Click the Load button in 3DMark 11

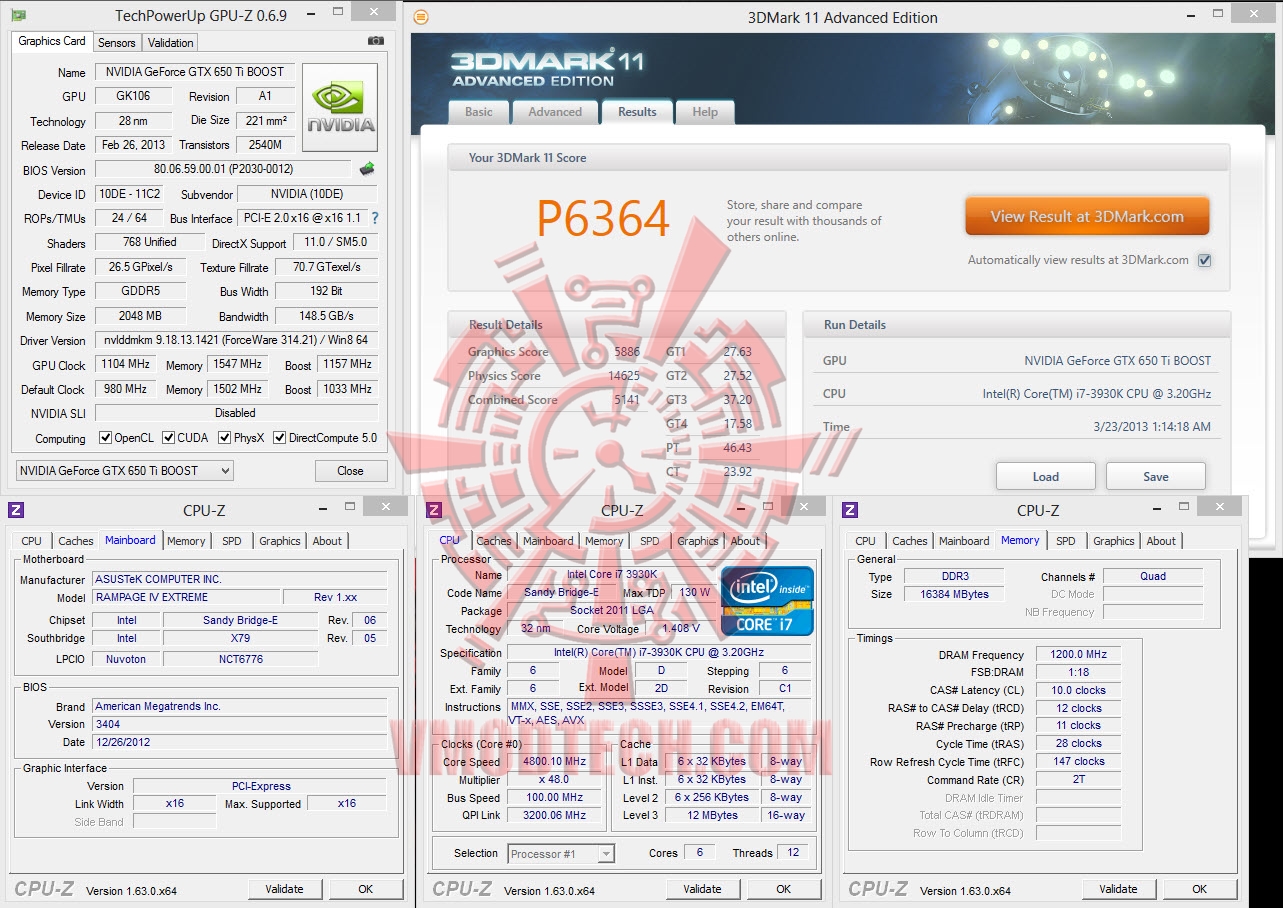[x=1046, y=476]
